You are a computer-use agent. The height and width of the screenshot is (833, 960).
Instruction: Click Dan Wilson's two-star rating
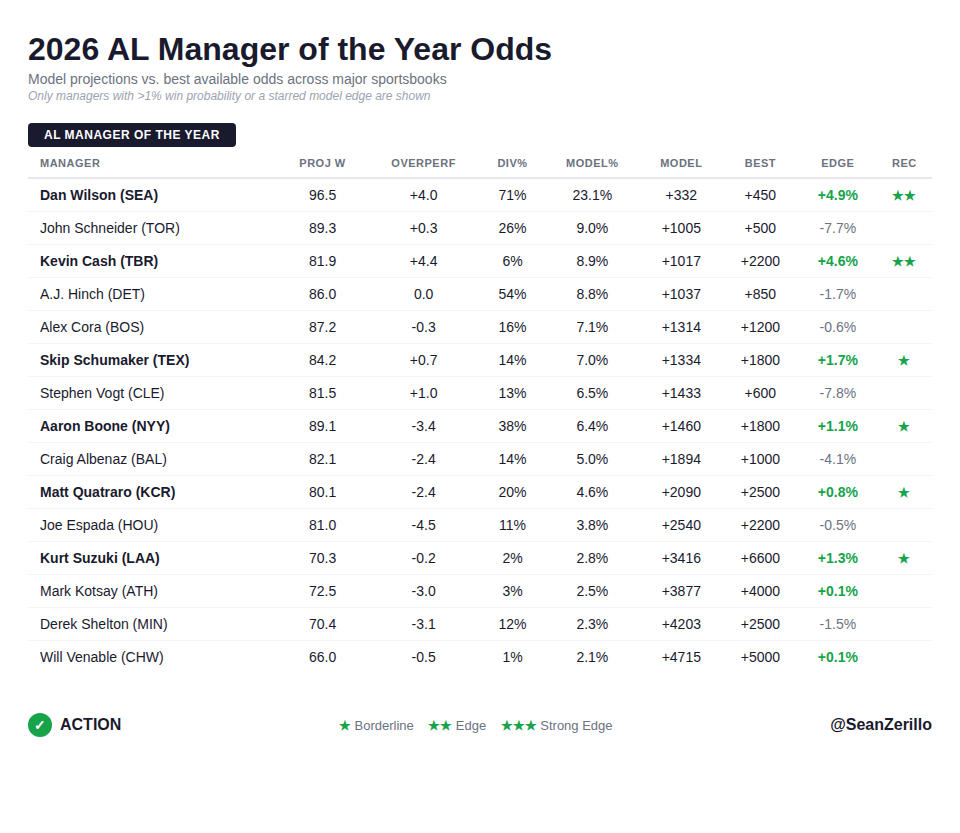[x=903, y=195]
